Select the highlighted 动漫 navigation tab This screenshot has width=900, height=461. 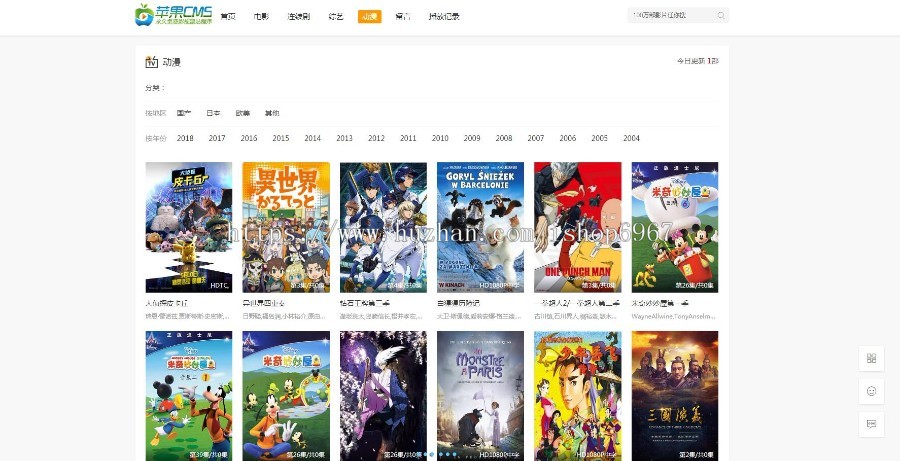point(369,17)
